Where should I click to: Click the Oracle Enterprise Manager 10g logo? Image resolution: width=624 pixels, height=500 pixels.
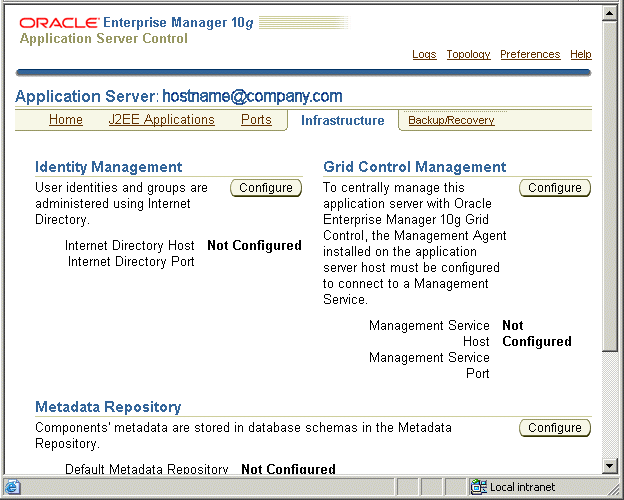(x=136, y=23)
